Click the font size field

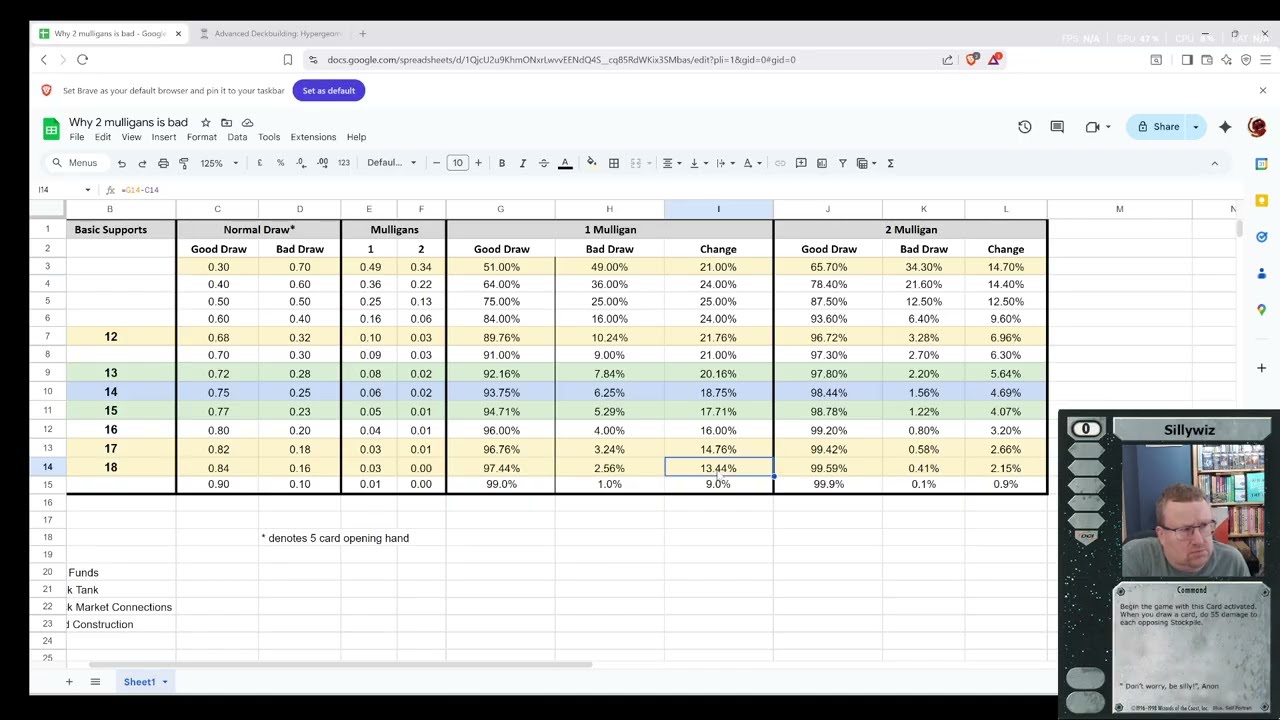(457, 163)
